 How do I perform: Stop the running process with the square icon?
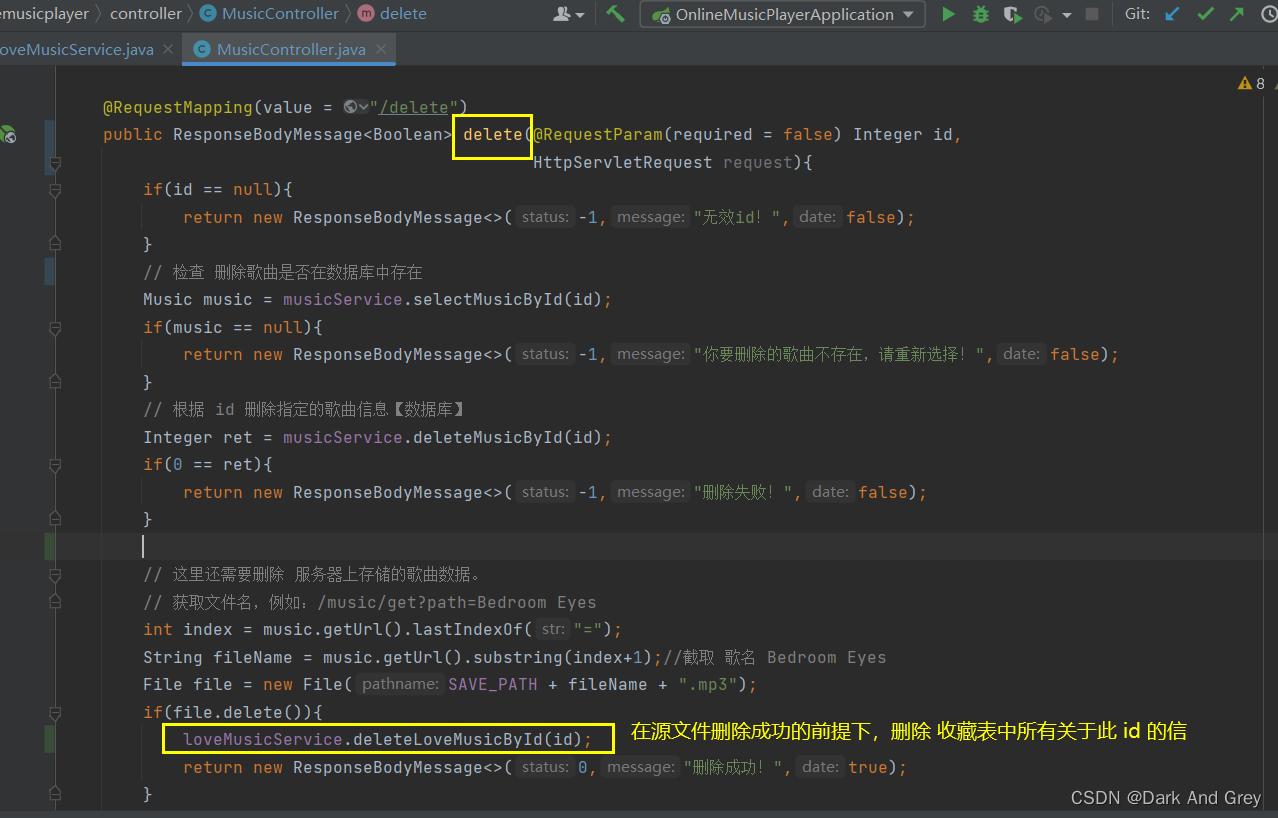click(1092, 14)
